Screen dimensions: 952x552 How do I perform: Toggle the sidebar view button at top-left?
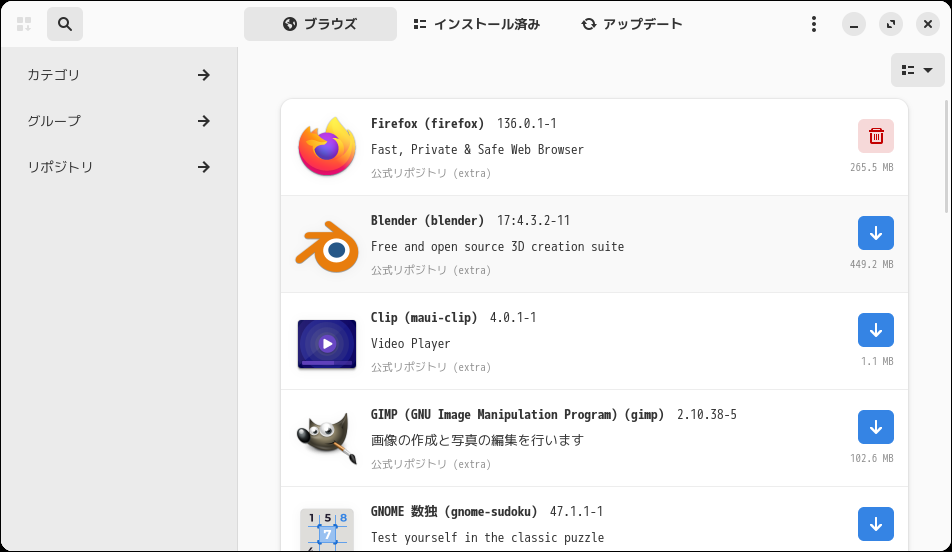coord(24,24)
